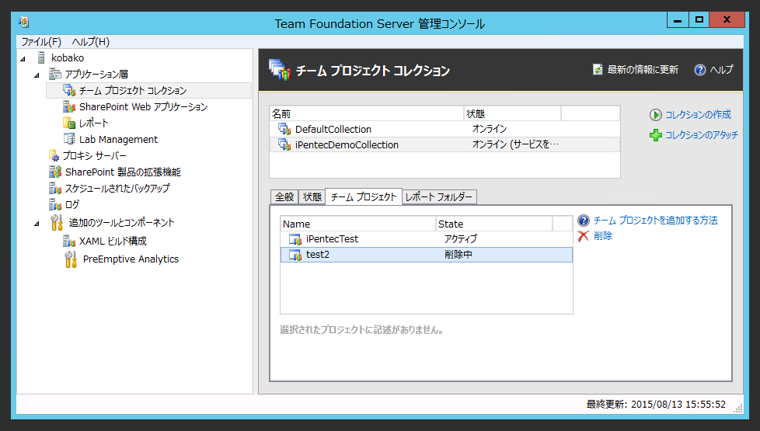Collapse the kobako tree node
The width and height of the screenshot is (760, 431).
[23, 59]
